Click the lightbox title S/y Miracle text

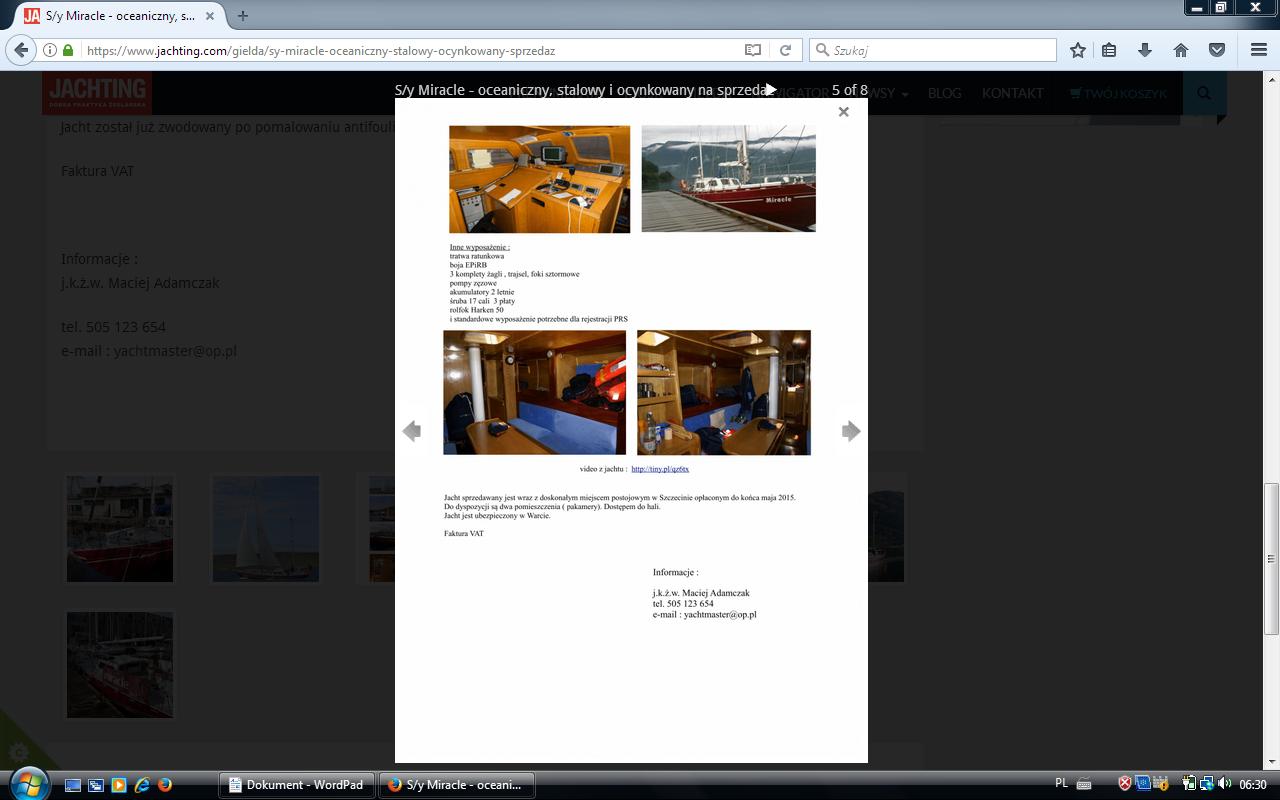[580, 90]
